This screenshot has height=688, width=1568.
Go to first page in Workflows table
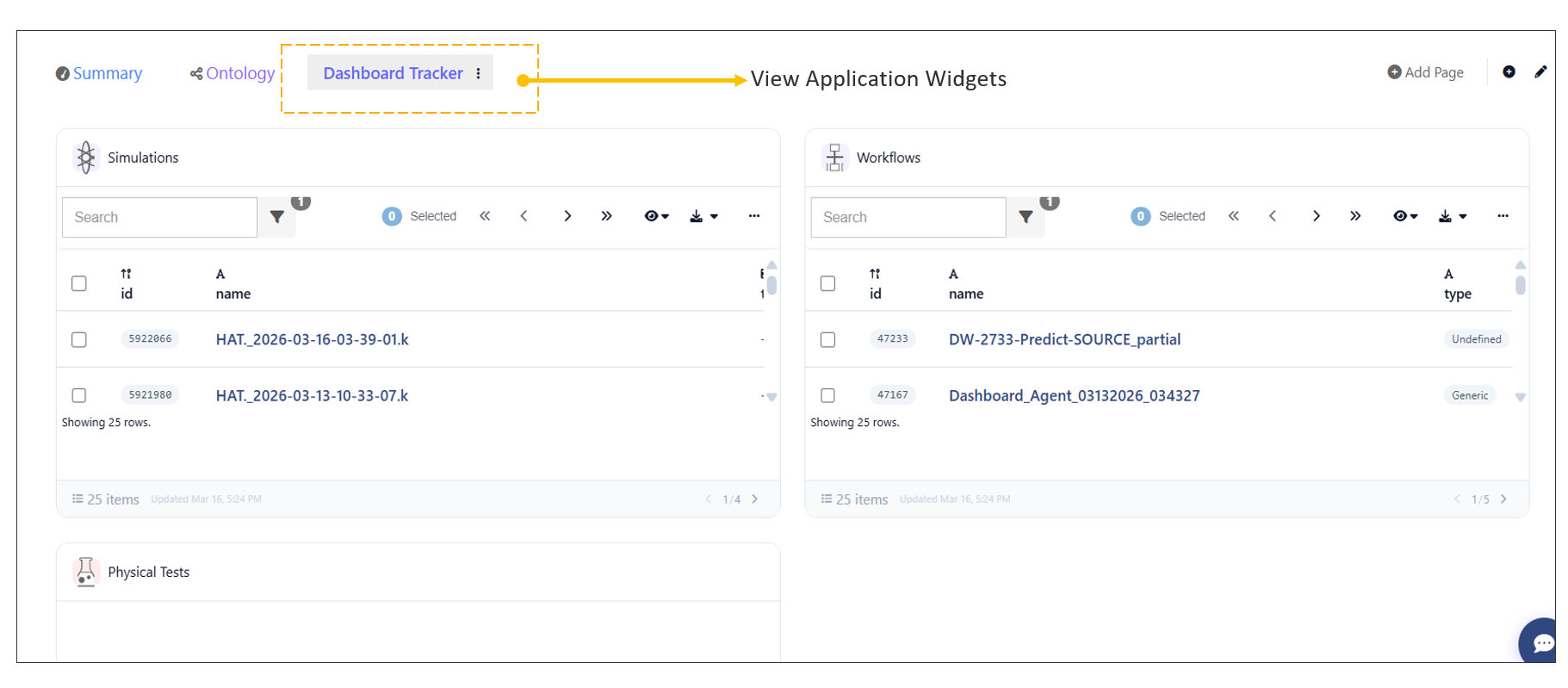coord(1233,216)
